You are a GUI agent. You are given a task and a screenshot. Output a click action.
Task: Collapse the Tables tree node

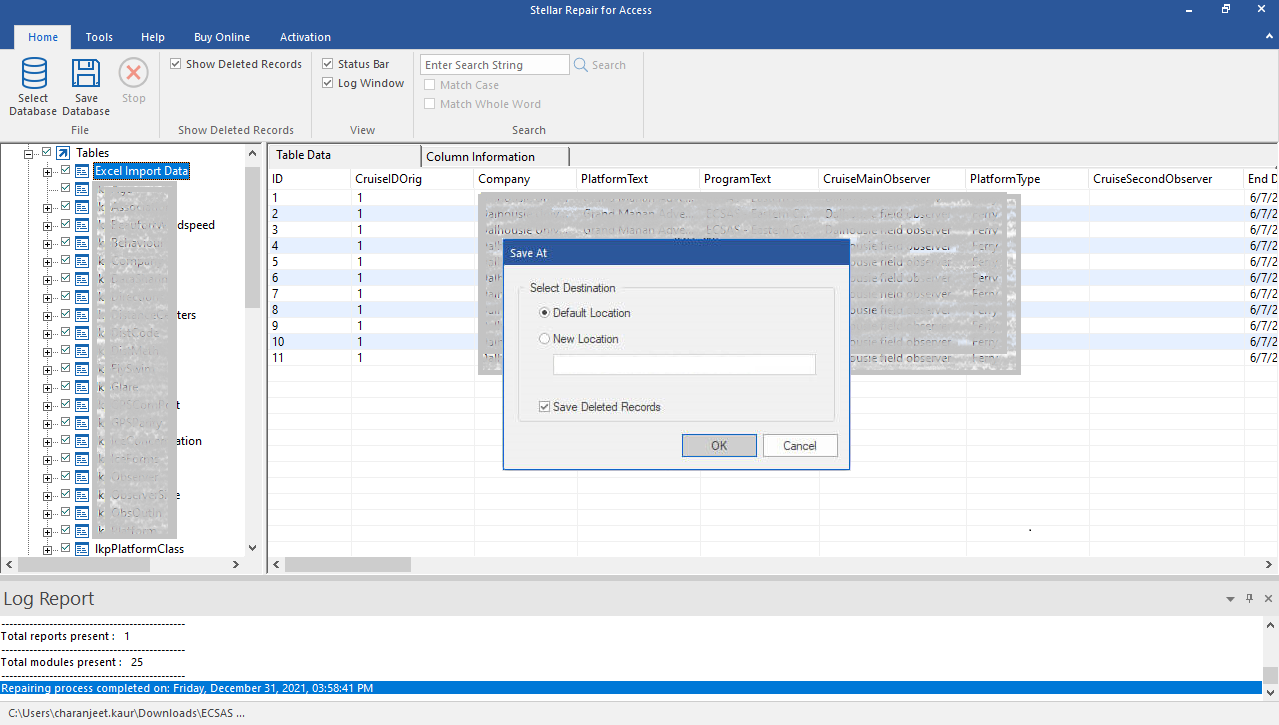point(29,153)
